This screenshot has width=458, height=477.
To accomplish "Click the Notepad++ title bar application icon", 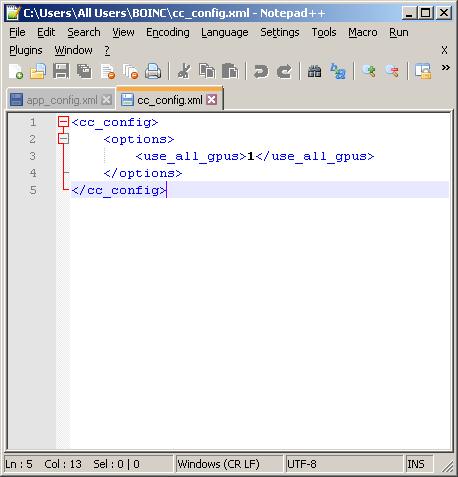I will click(13, 13).
